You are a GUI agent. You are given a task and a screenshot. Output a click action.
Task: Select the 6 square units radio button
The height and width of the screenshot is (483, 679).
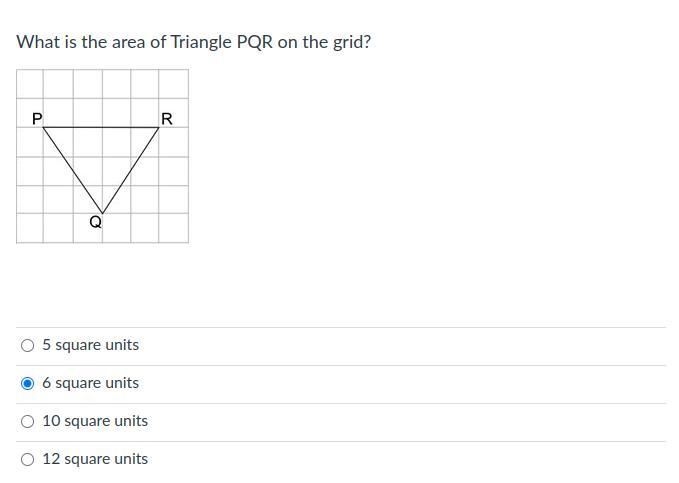(28, 383)
